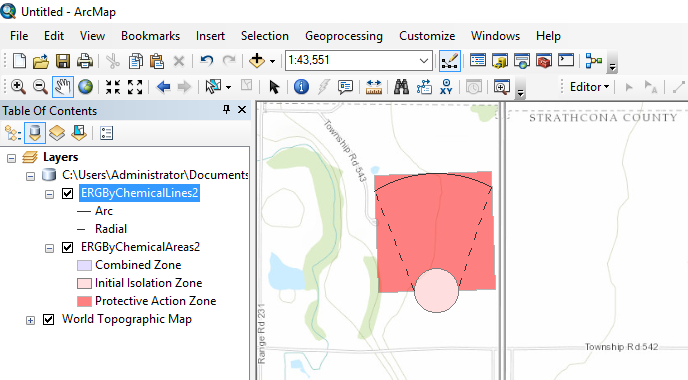Image resolution: width=688 pixels, height=380 pixels.
Task: Switch to List By Visibility view
Action: pyautogui.click(x=57, y=133)
